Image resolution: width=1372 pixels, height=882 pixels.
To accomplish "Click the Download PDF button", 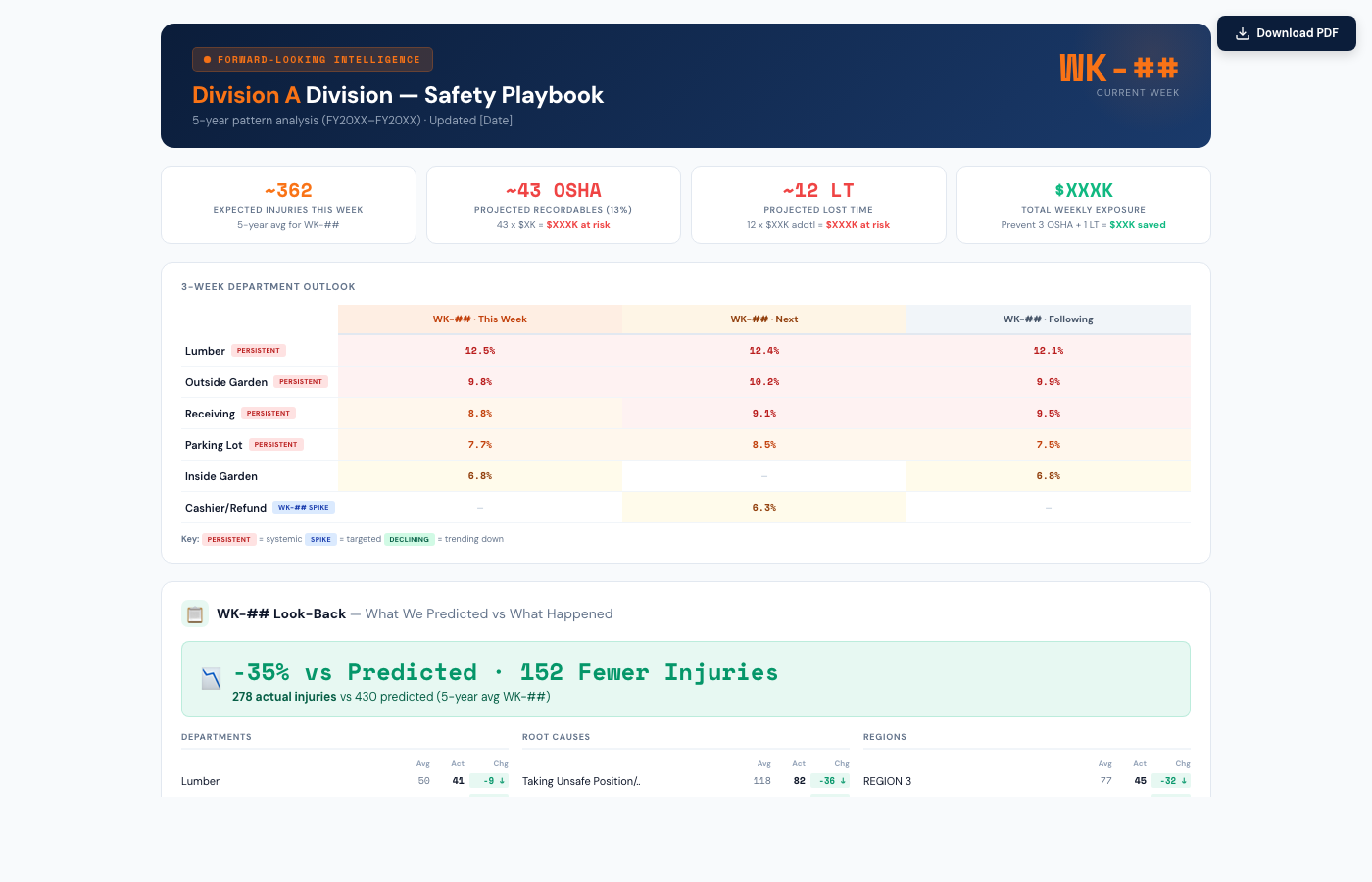I will [1286, 33].
